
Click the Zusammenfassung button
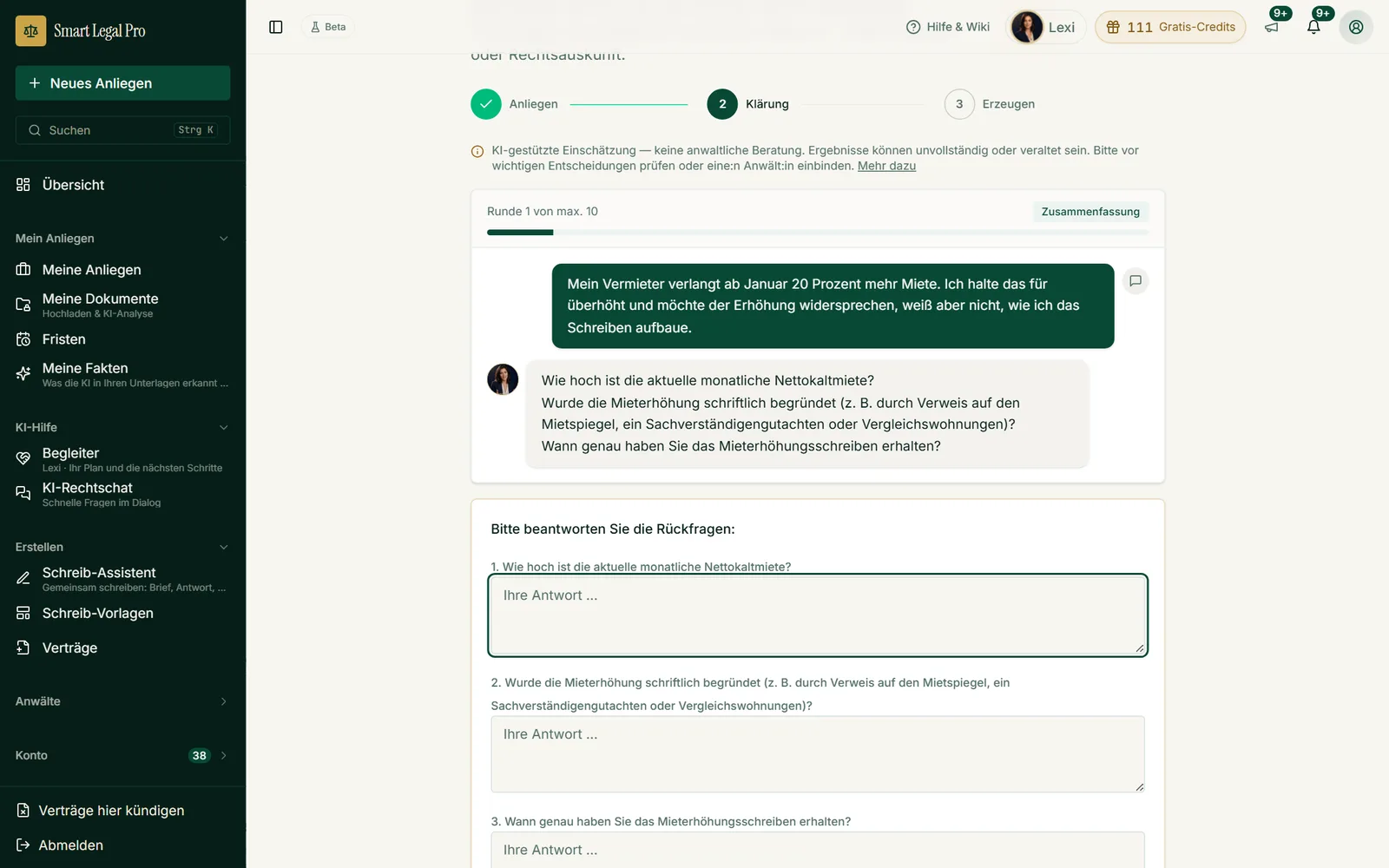(1090, 212)
